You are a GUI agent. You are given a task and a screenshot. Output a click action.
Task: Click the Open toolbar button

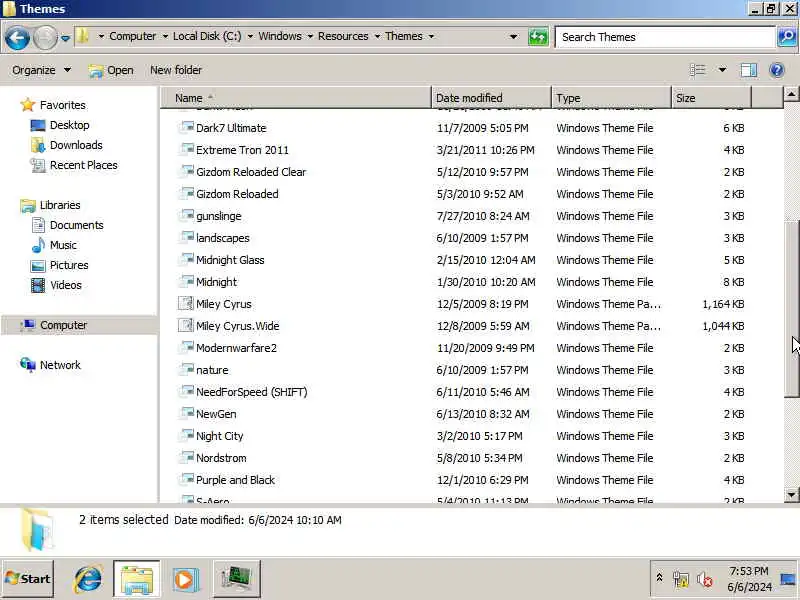click(x=111, y=70)
